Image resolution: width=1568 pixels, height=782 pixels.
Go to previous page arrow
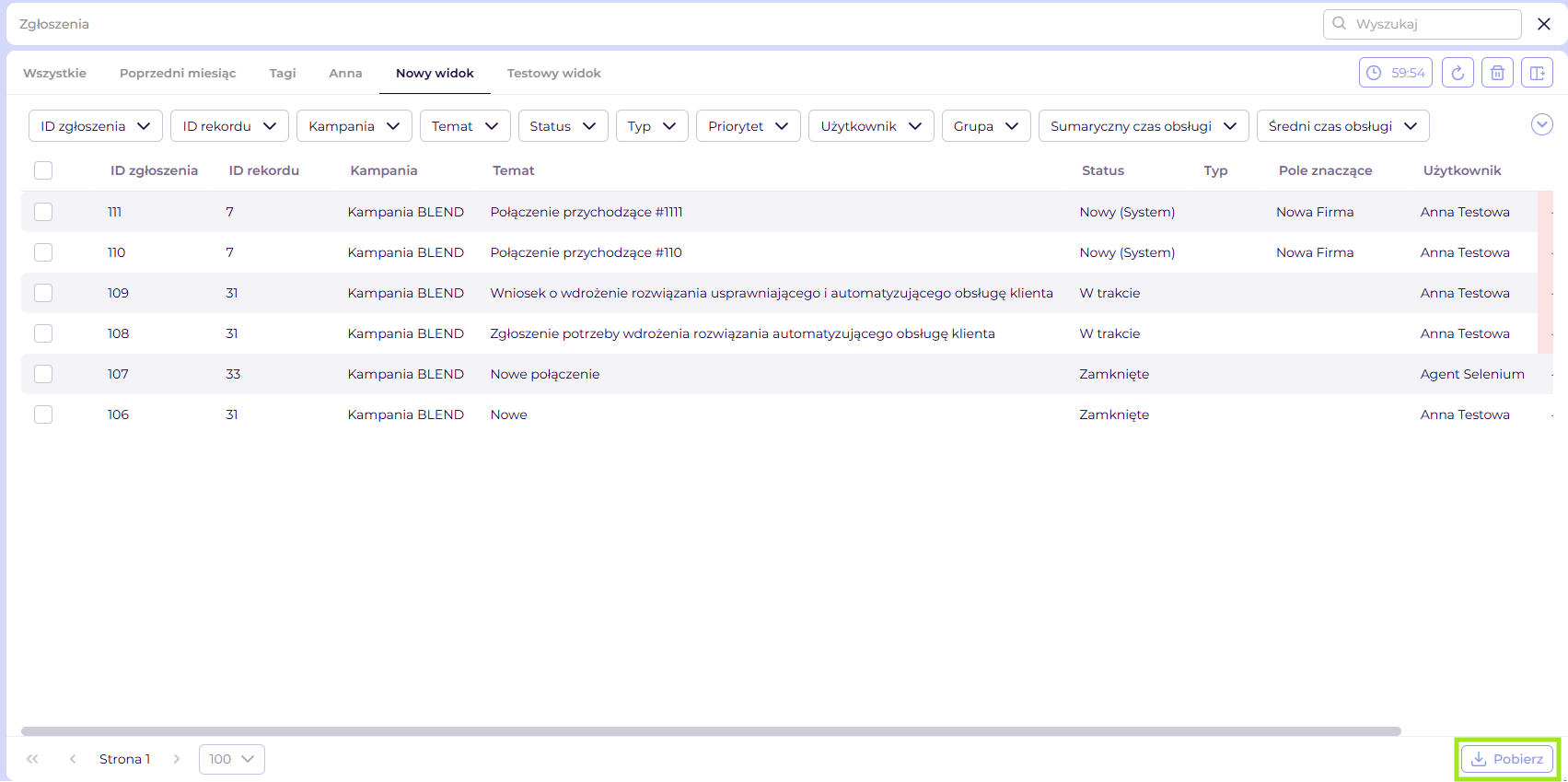73,759
